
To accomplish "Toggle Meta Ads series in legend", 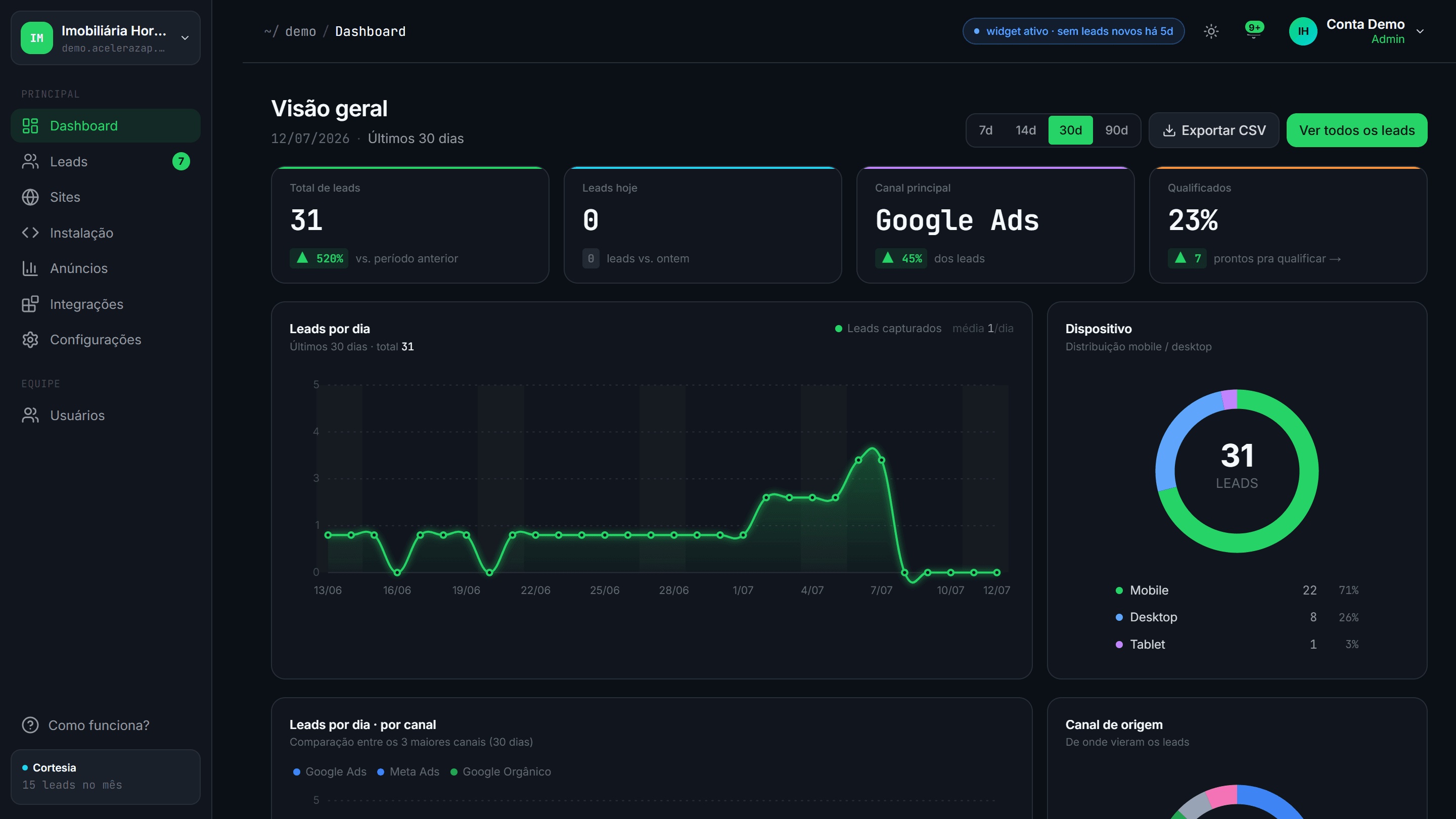I will [x=408, y=771].
